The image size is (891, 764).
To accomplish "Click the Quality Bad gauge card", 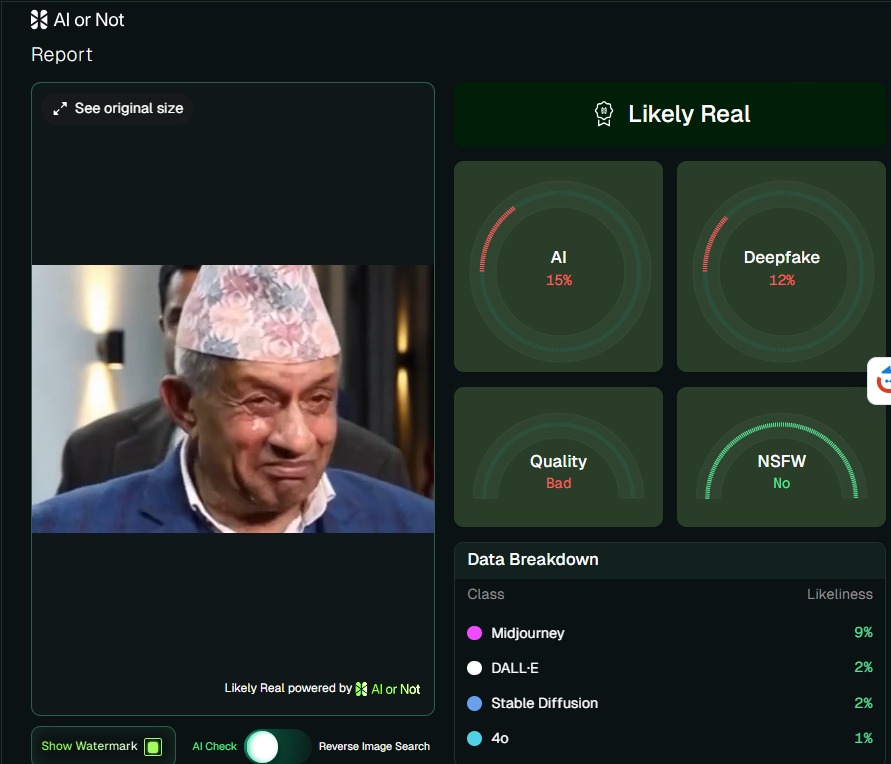I will [x=559, y=457].
